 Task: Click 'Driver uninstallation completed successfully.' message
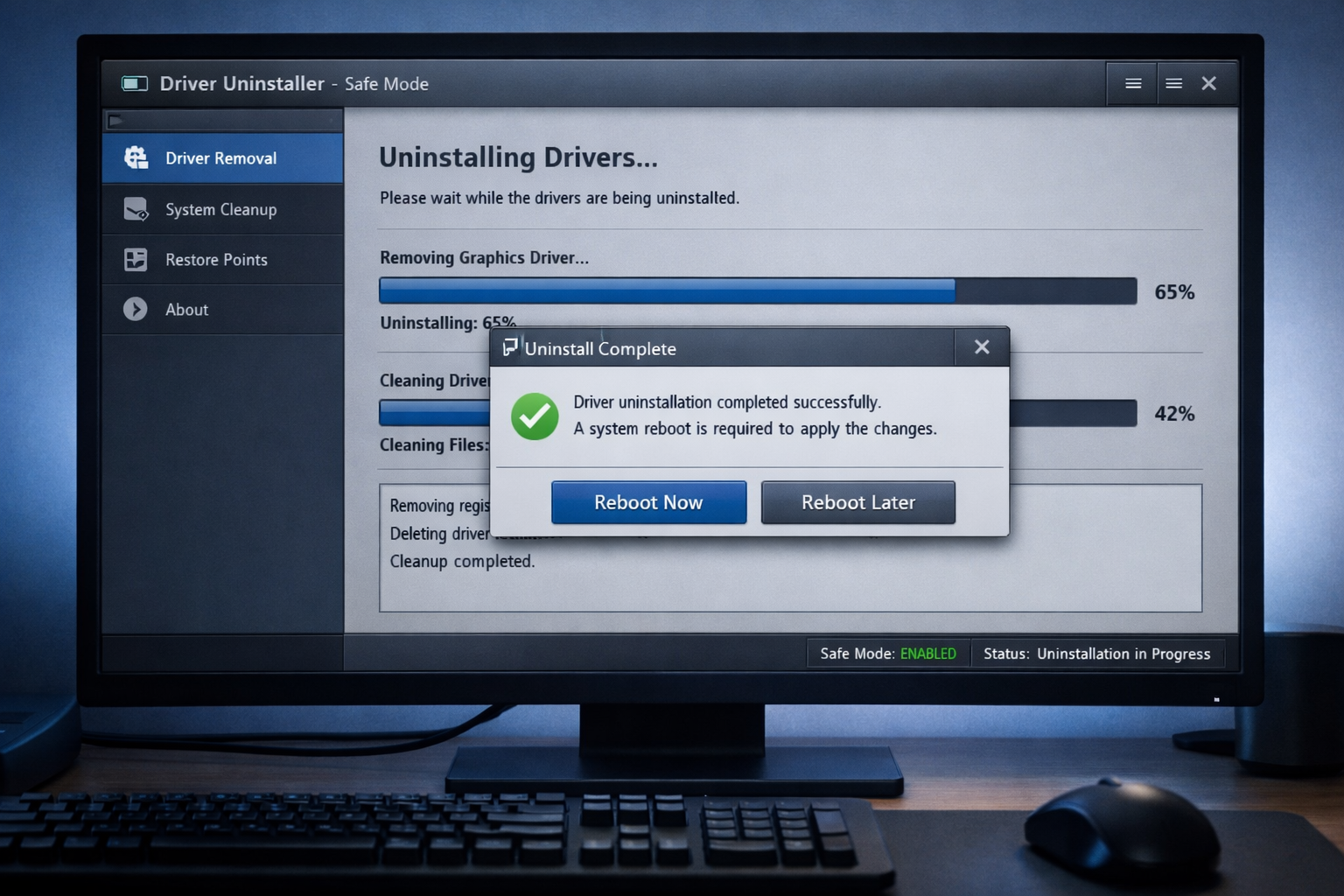(x=727, y=402)
